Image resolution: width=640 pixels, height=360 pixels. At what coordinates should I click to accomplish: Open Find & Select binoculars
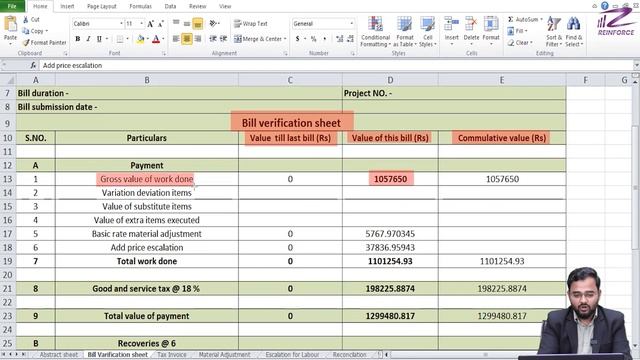click(573, 31)
